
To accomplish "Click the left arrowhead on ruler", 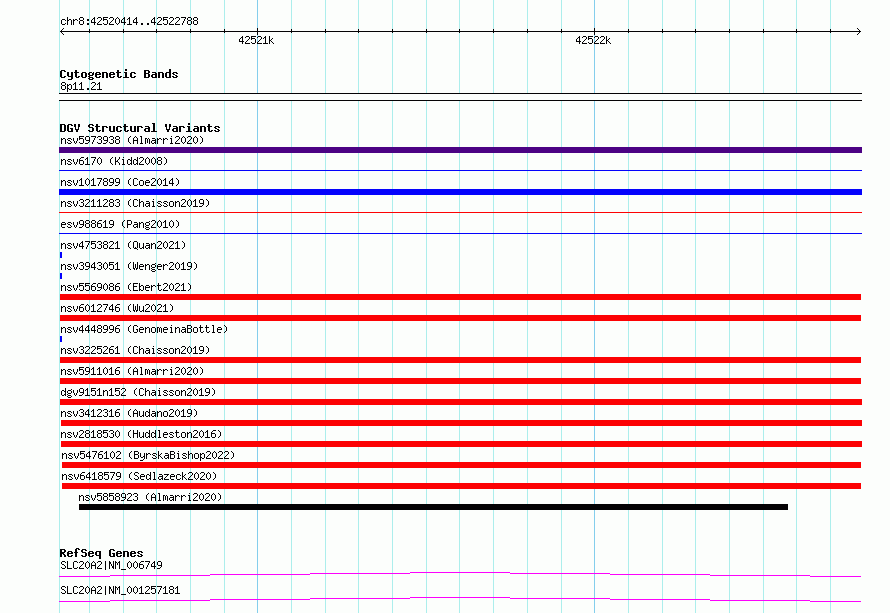I will tap(62, 32).
